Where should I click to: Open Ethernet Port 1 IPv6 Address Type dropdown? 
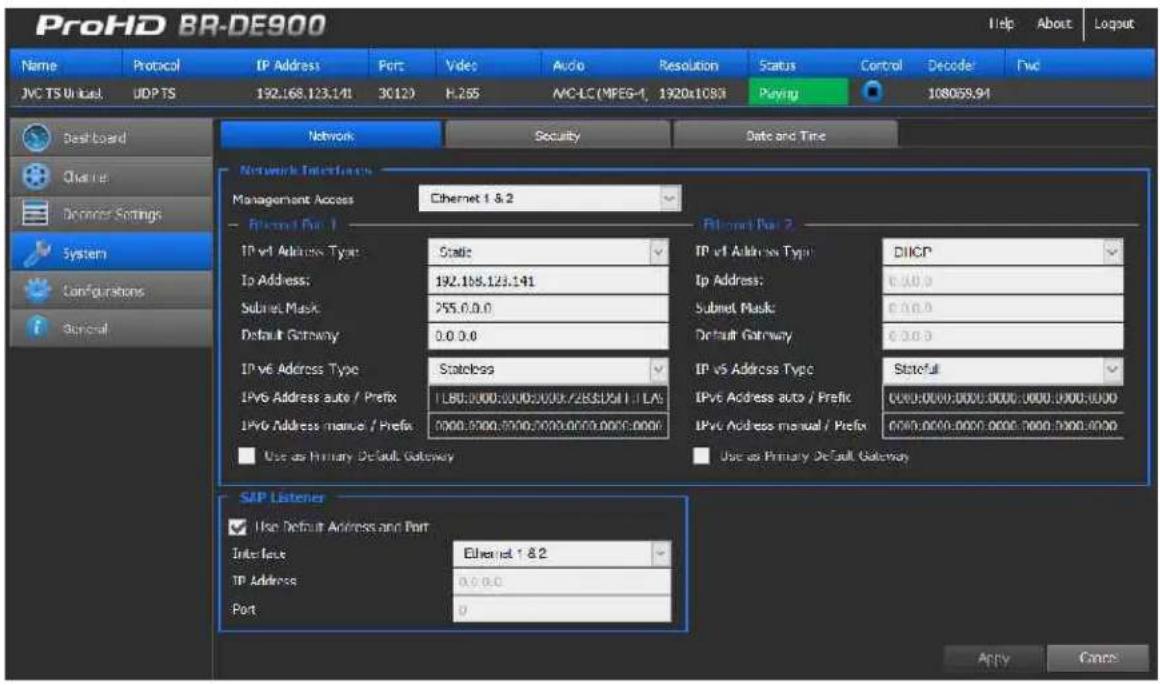(548, 369)
